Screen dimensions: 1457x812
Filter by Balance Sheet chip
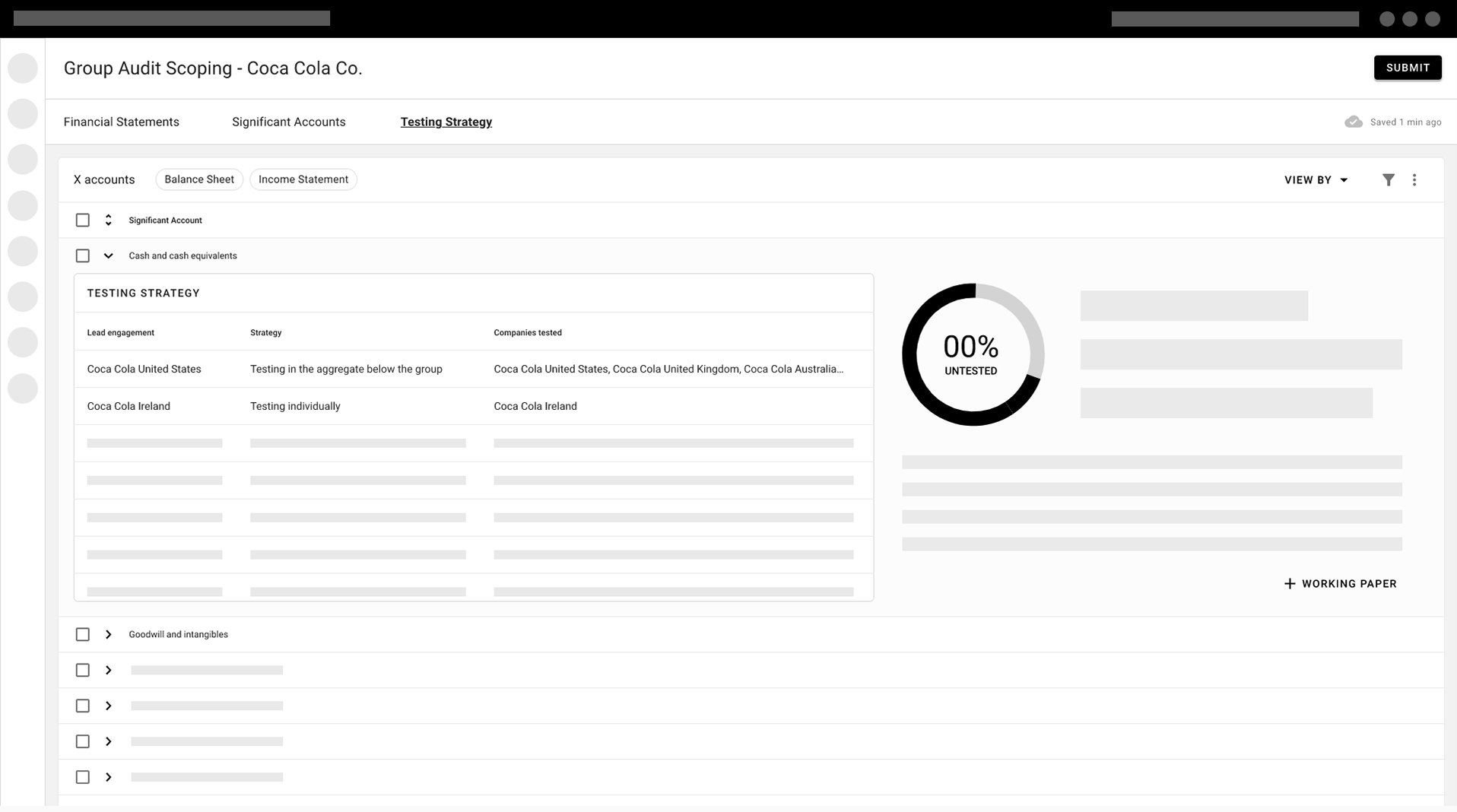click(199, 179)
